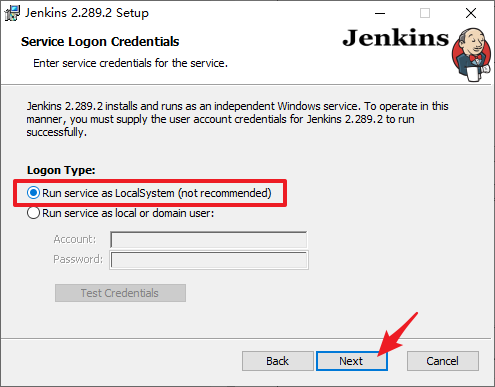The height and width of the screenshot is (387, 495).
Task: Click the Logon Type label
Action: (61, 170)
